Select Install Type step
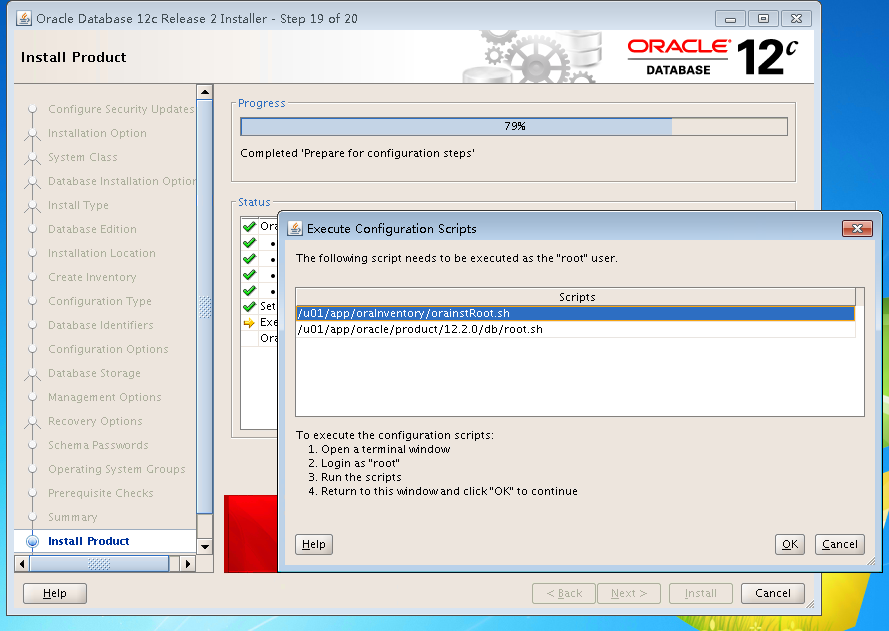The image size is (889, 631). [78, 205]
